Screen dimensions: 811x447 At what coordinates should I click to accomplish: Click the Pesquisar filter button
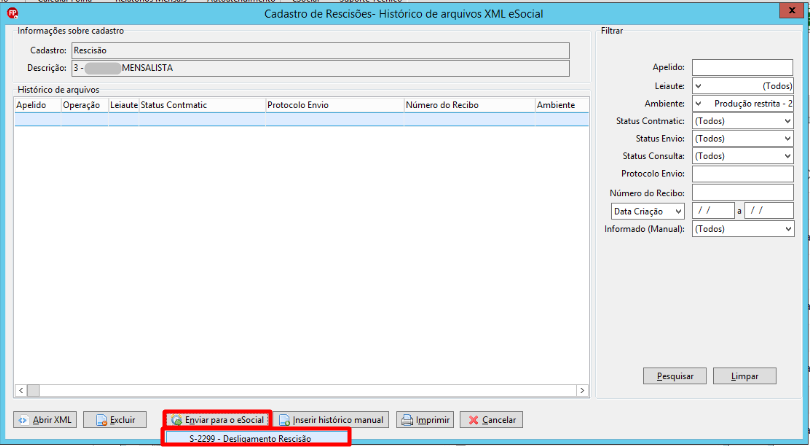tap(675, 376)
